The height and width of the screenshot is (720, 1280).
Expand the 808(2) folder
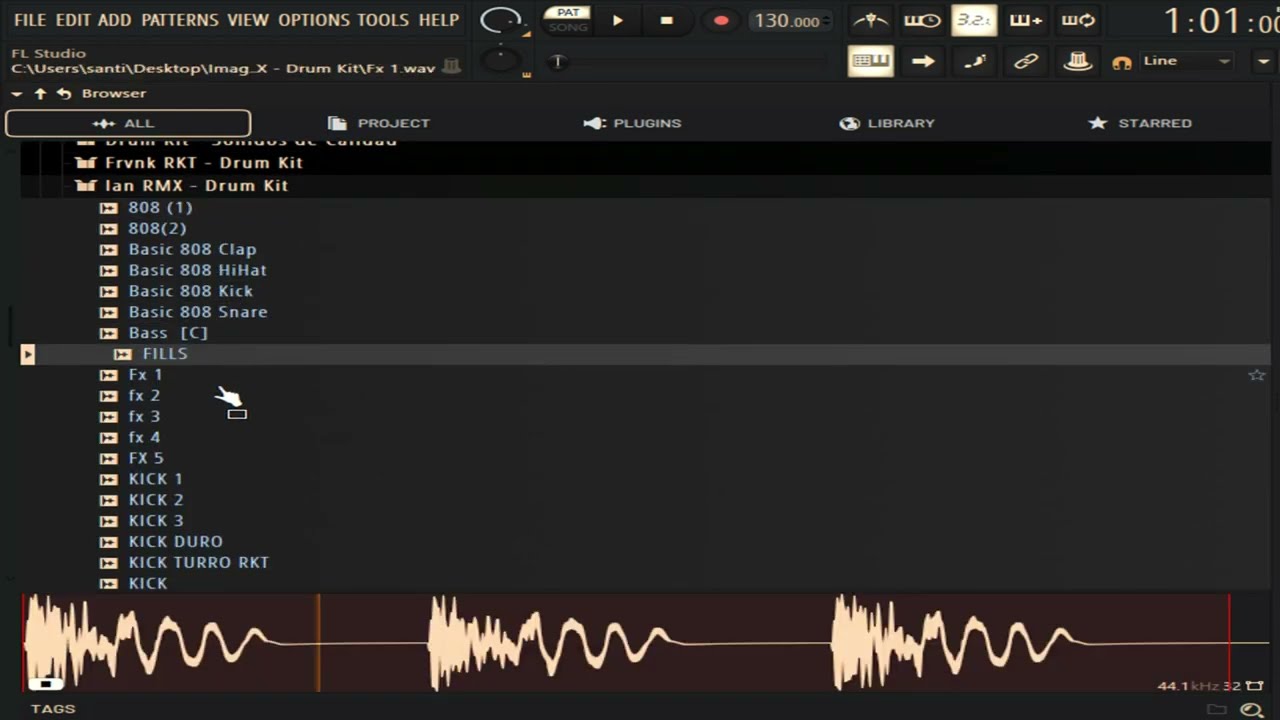pyautogui.click(x=143, y=229)
